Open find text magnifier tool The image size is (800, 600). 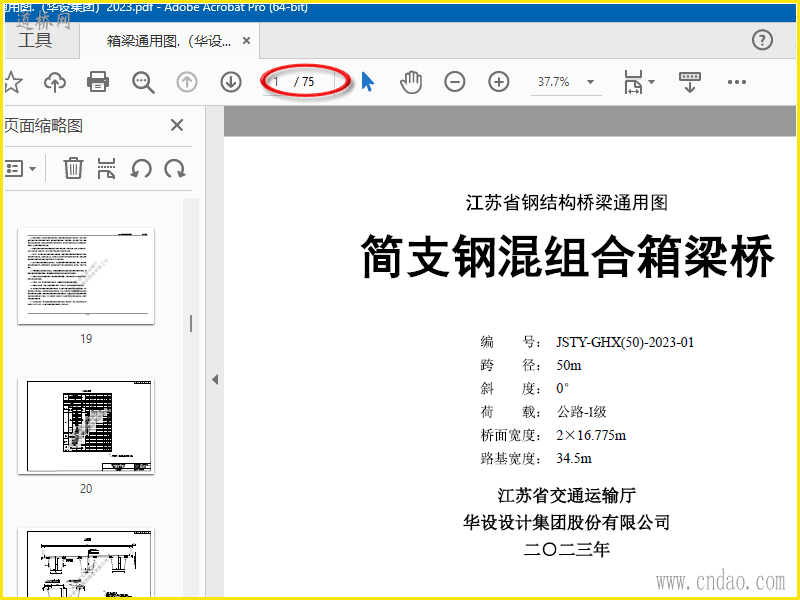pos(143,82)
